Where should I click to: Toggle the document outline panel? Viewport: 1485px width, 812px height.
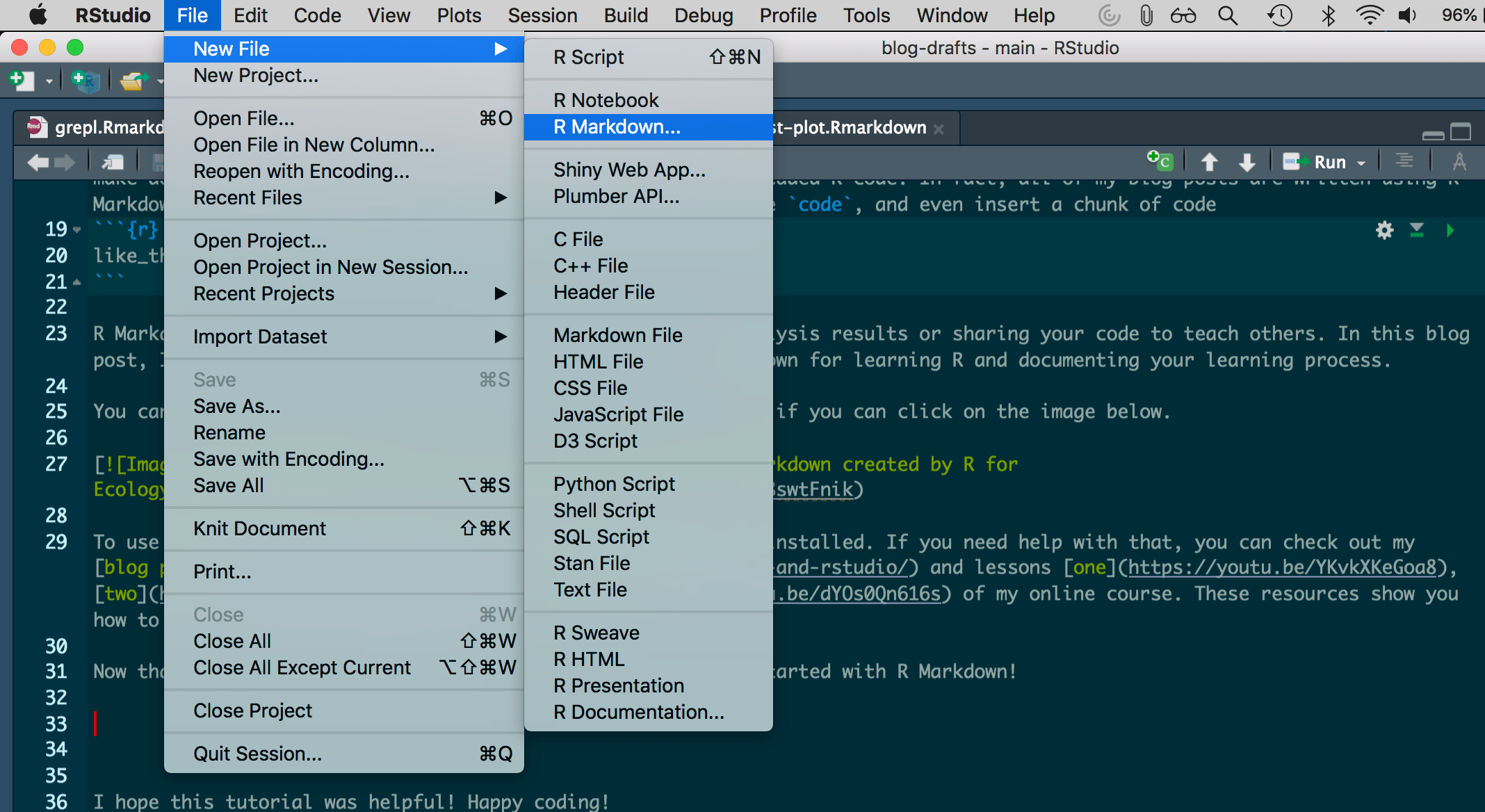pos(1403,161)
